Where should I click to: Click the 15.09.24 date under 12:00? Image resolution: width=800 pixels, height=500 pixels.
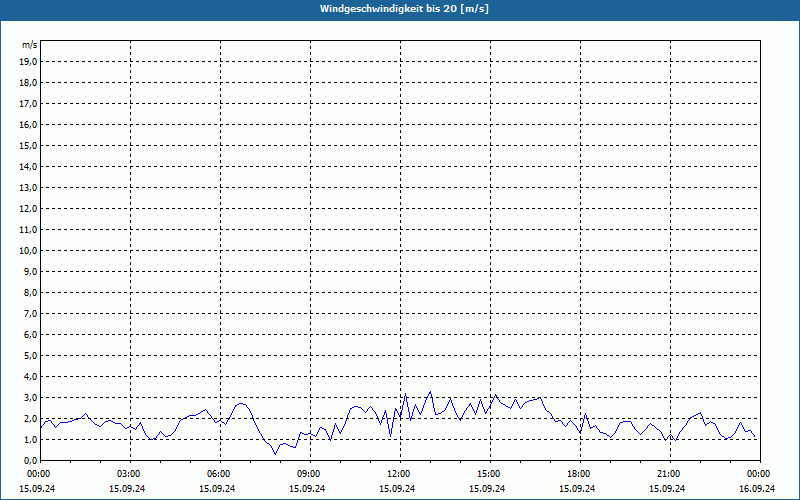click(x=397, y=489)
